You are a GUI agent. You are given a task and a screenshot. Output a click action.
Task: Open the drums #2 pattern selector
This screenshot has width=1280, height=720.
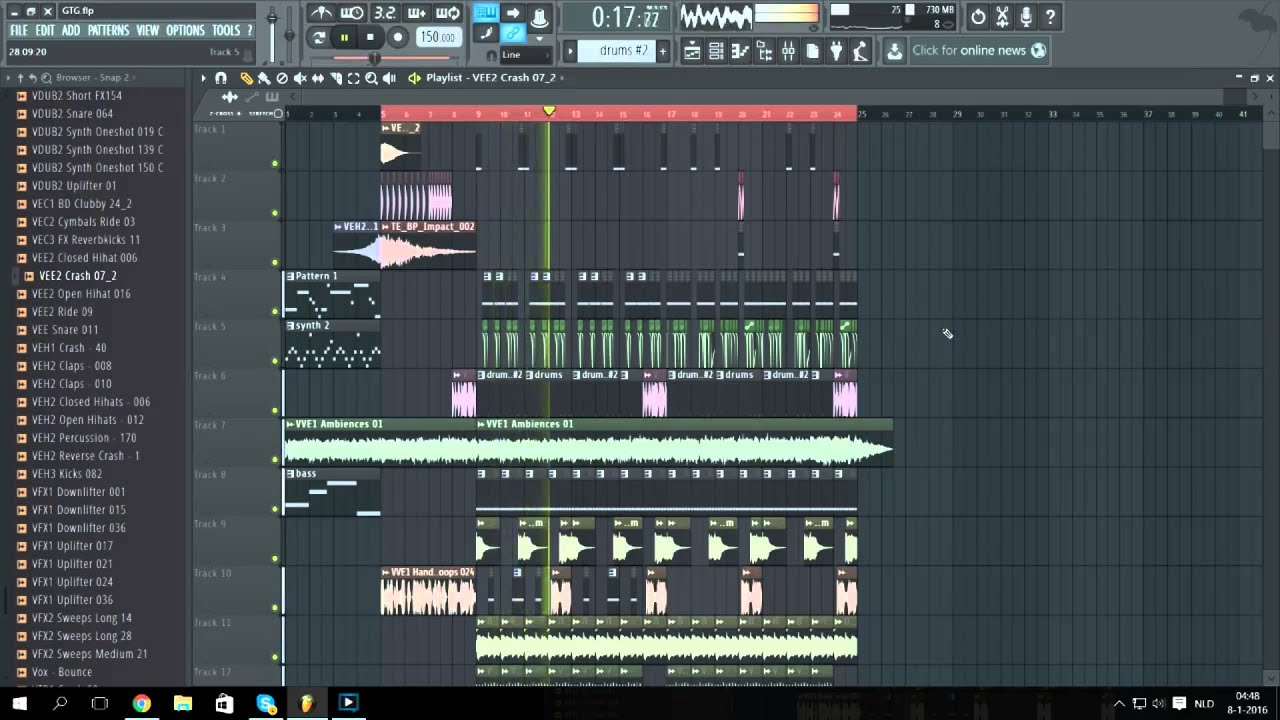pos(617,51)
